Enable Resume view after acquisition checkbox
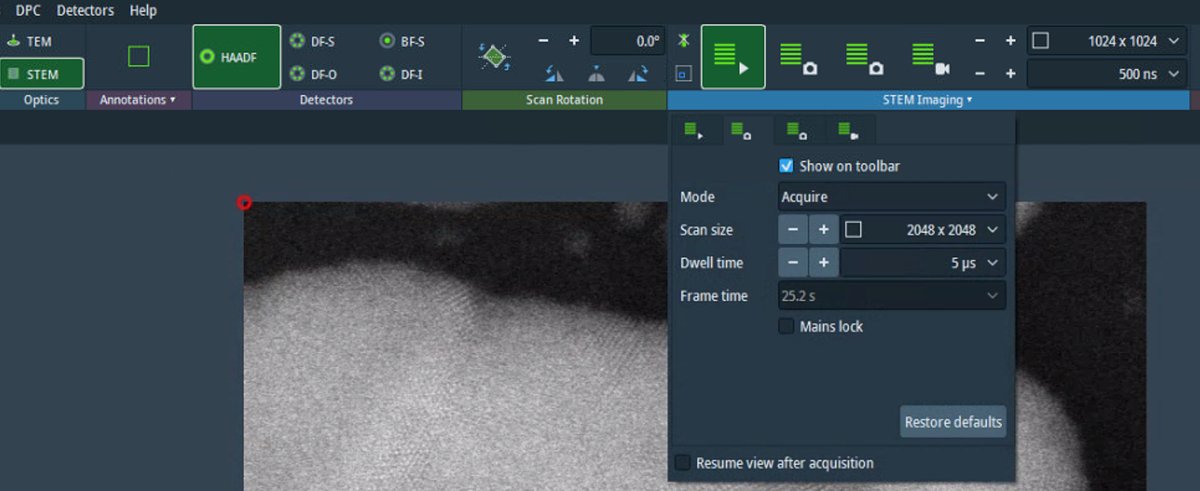Viewport: 1200px width, 491px height. tap(683, 463)
